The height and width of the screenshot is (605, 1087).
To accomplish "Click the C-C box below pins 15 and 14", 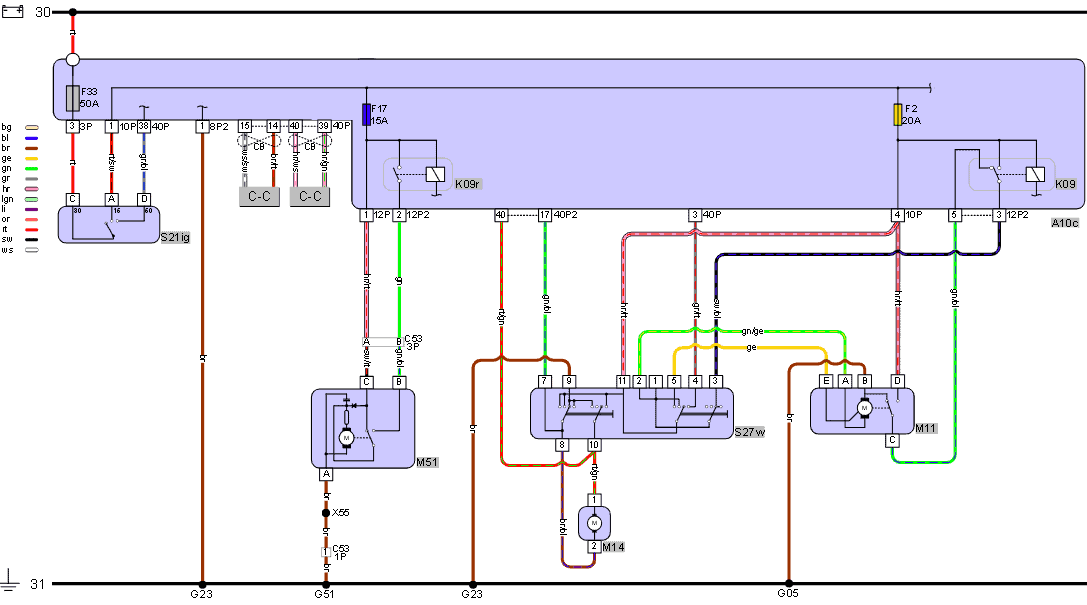I will (259, 196).
